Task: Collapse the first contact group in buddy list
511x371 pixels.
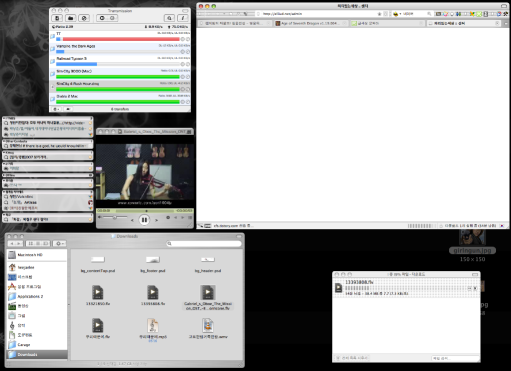Action: (x=4, y=118)
